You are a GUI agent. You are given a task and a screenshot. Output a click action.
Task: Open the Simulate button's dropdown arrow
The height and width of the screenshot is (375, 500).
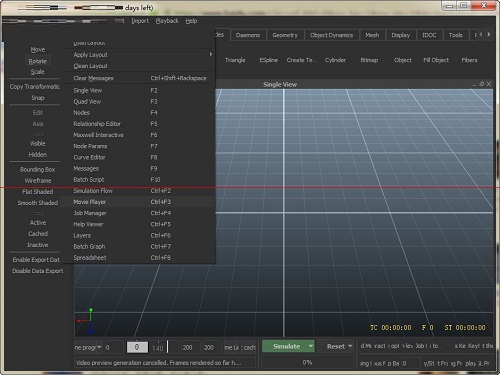311,346
